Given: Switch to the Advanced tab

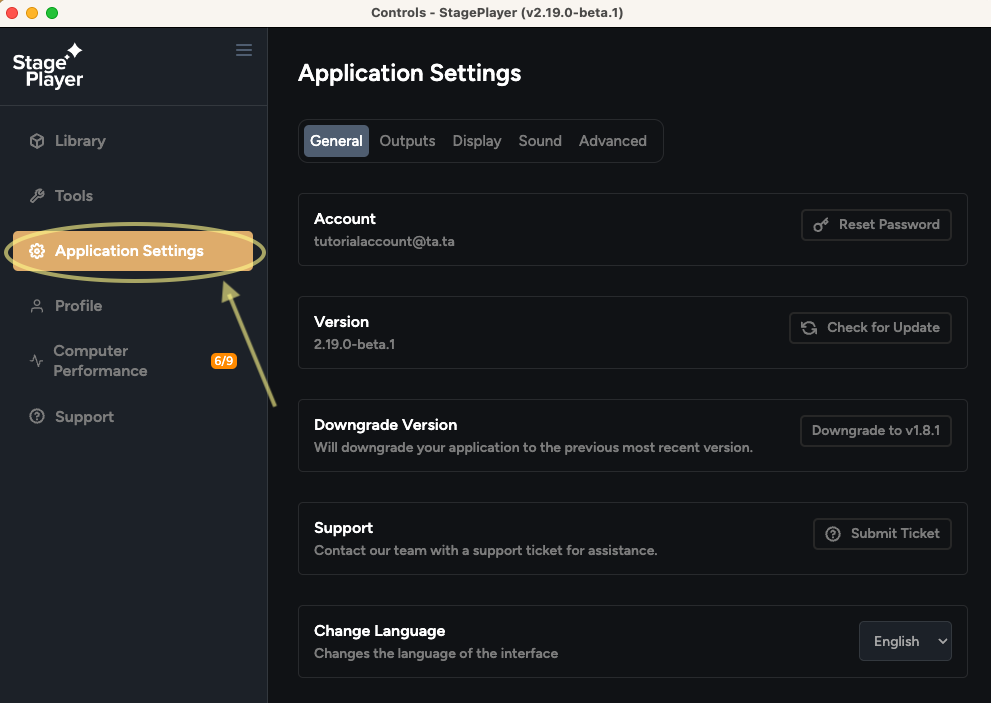Looking at the screenshot, I should [612, 141].
